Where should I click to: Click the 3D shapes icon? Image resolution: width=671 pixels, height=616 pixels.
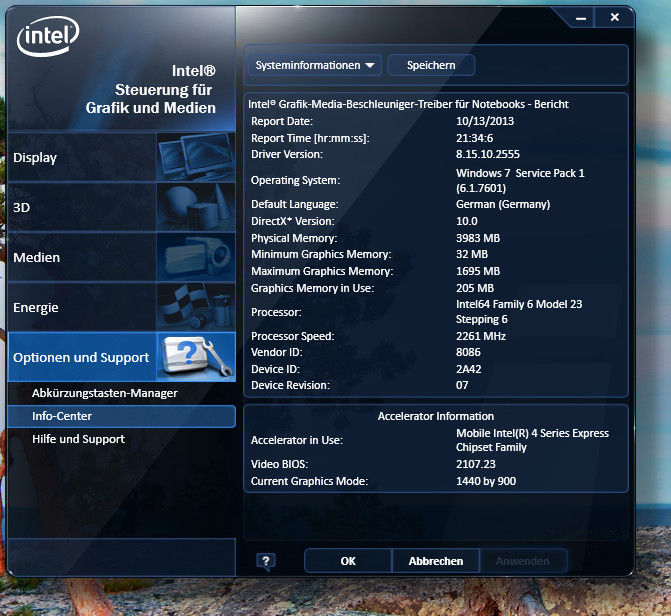coord(196,207)
